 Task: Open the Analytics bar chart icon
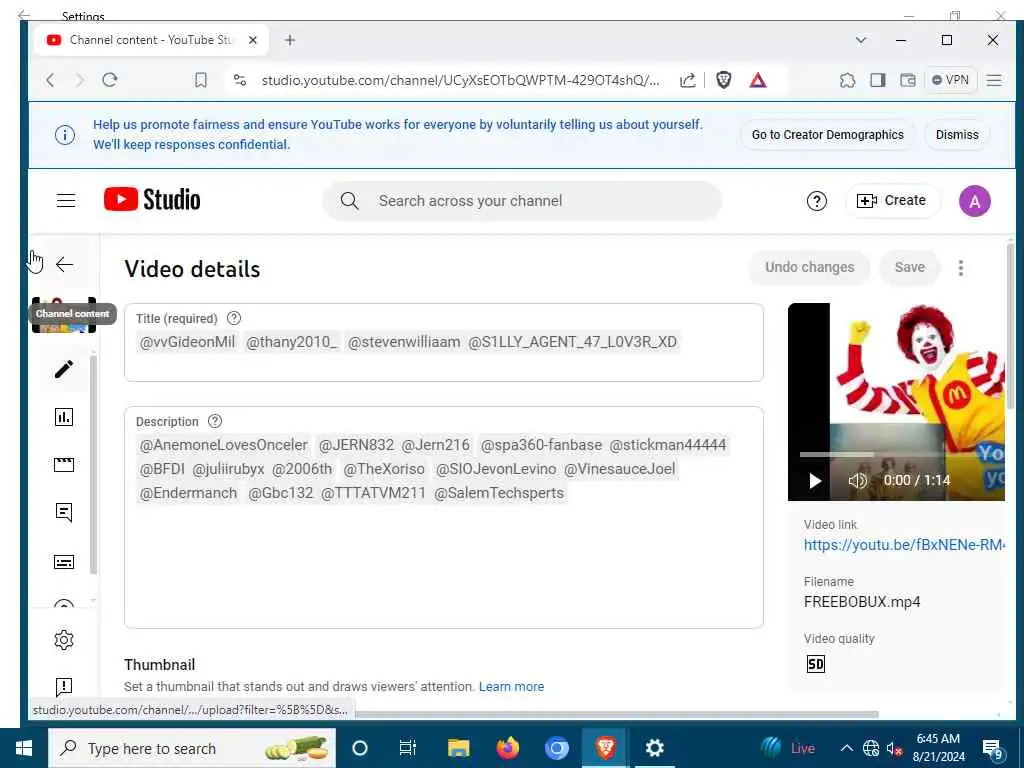click(64, 417)
